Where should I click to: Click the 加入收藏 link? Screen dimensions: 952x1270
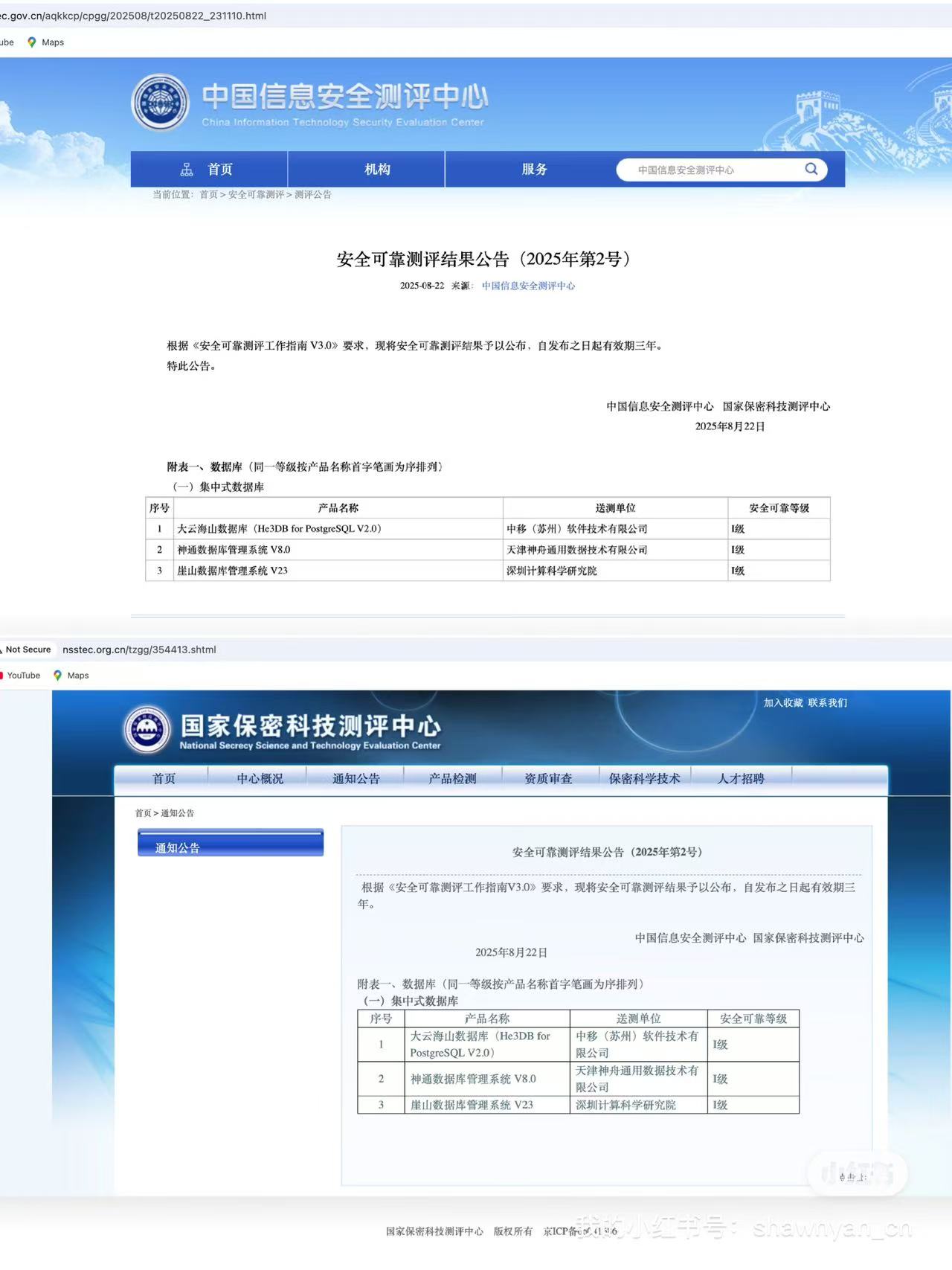coord(783,703)
